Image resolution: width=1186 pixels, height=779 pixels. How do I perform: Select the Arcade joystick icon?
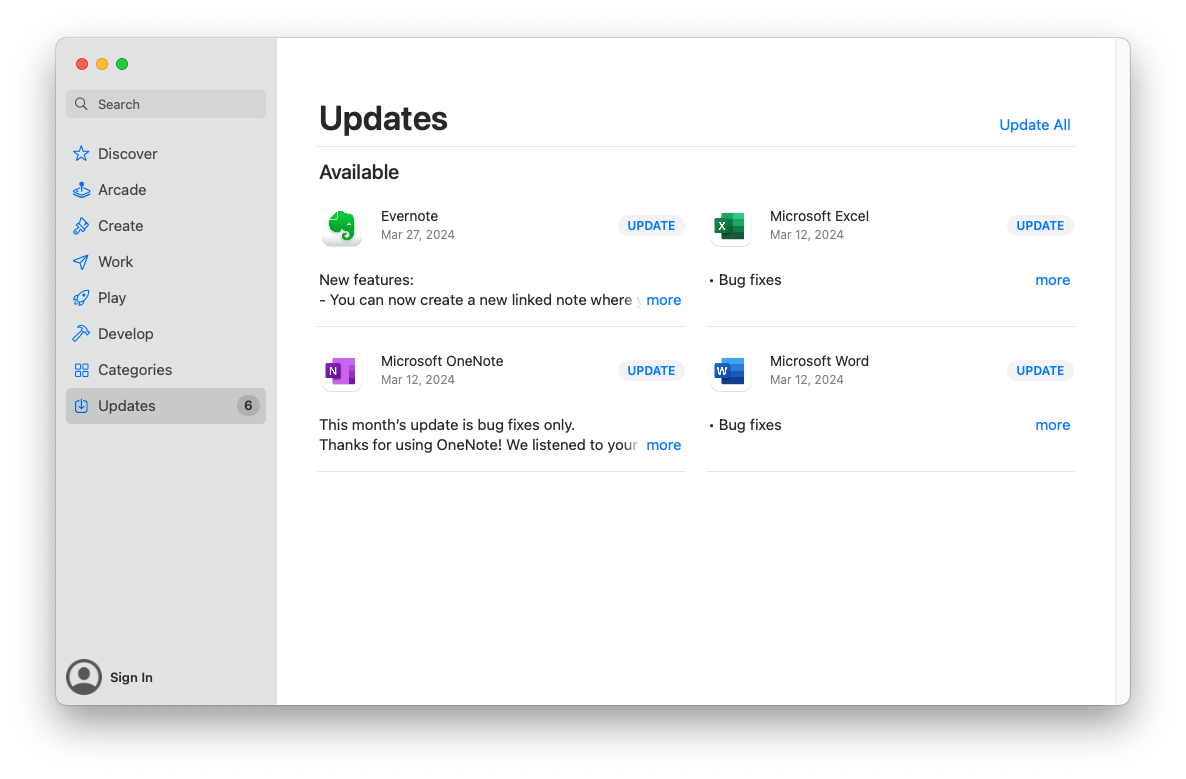coord(82,190)
